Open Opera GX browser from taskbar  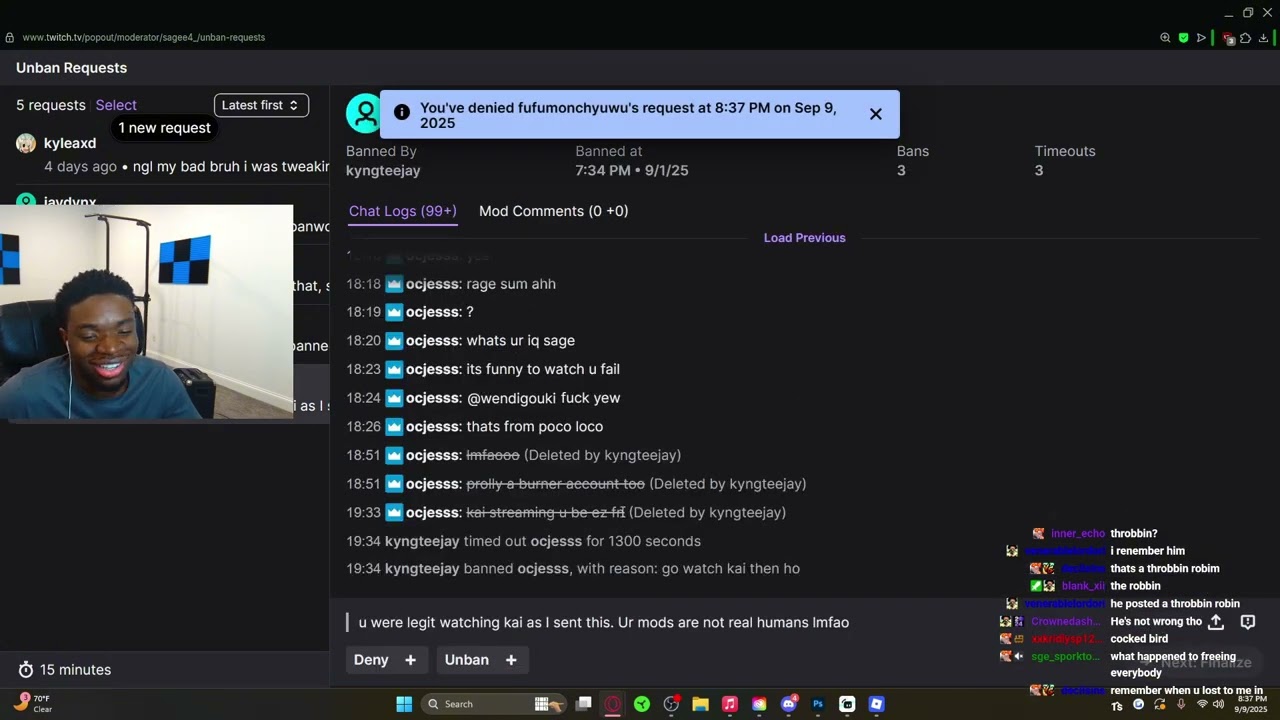[613, 704]
